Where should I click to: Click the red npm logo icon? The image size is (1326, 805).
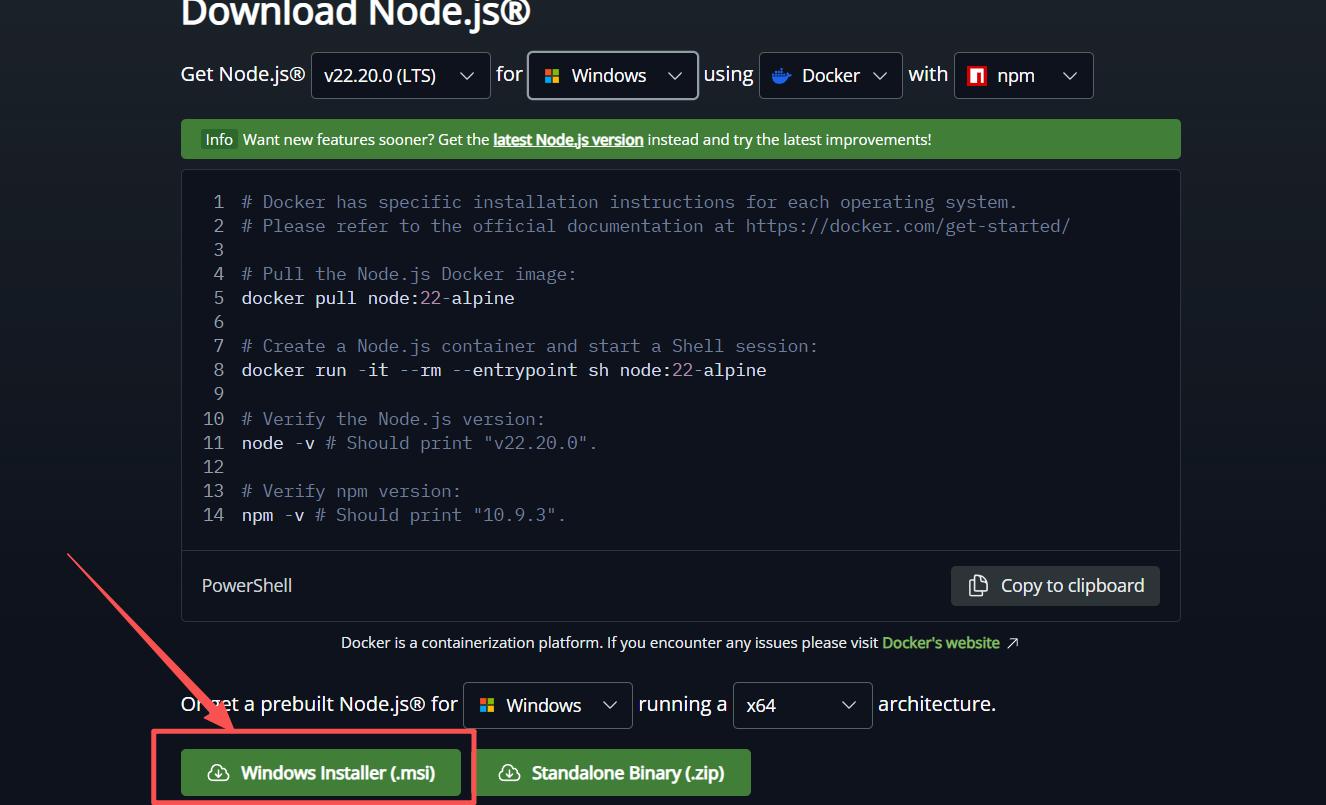click(x=977, y=76)
